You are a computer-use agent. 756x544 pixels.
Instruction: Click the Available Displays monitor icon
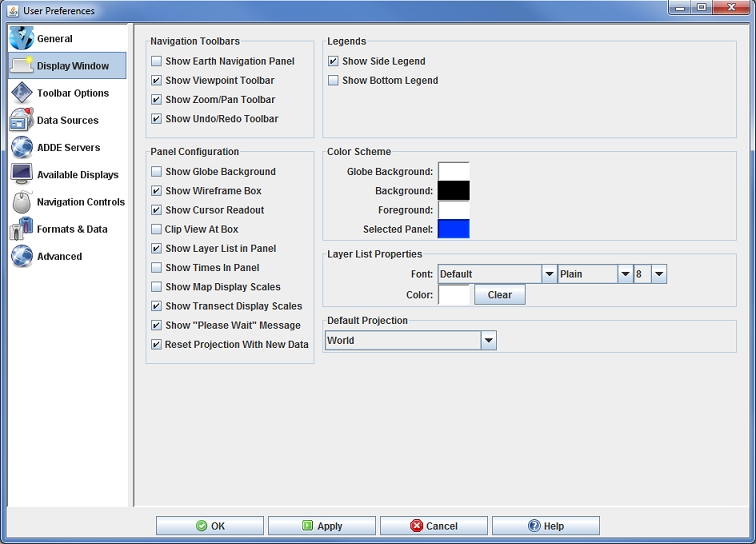pos(22,174)
